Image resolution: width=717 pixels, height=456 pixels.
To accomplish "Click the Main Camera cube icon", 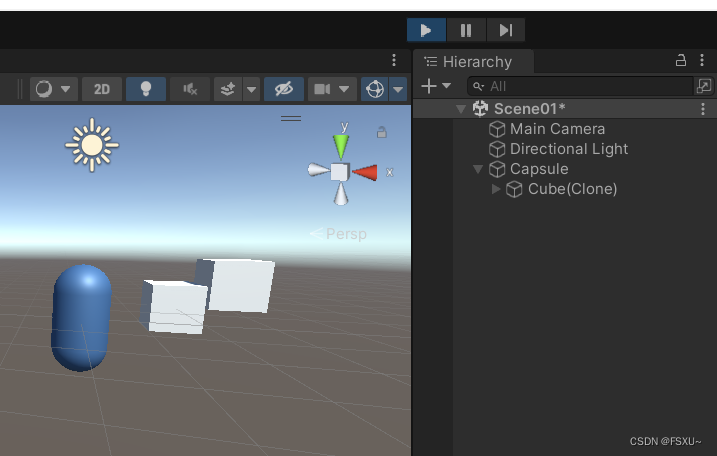I will pyautogui.click(x=497, y=129).
